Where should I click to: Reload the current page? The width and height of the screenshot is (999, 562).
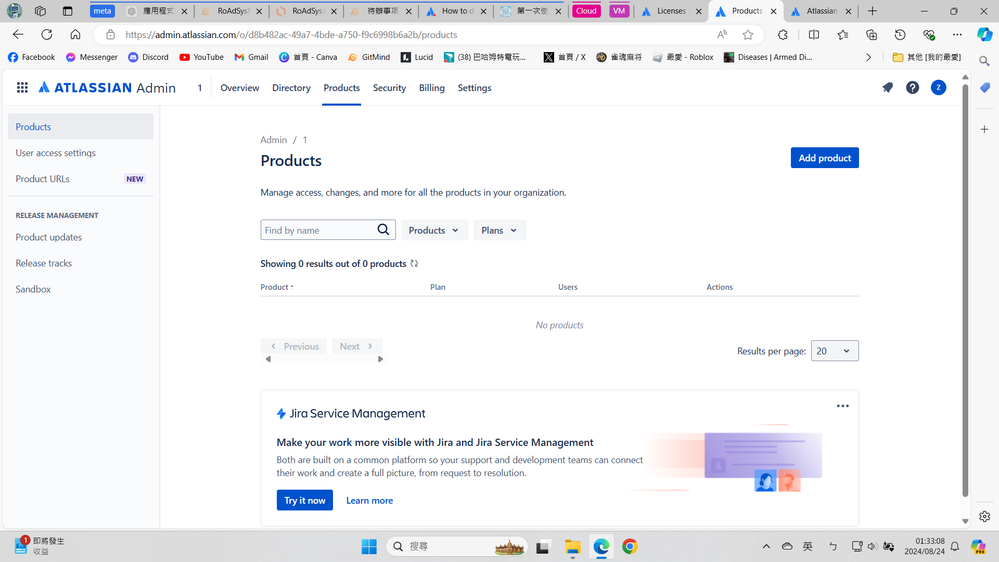pos(47,34)
